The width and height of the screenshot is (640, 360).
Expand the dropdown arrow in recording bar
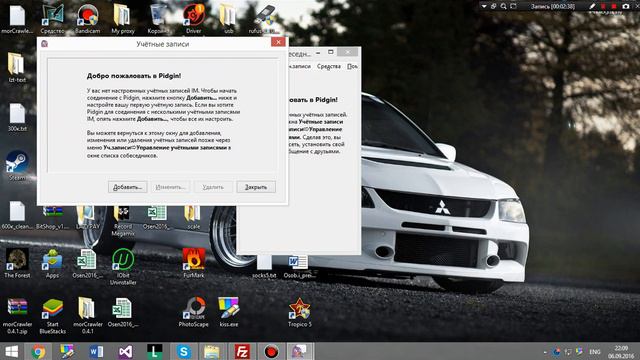click(x=484, y=6)
